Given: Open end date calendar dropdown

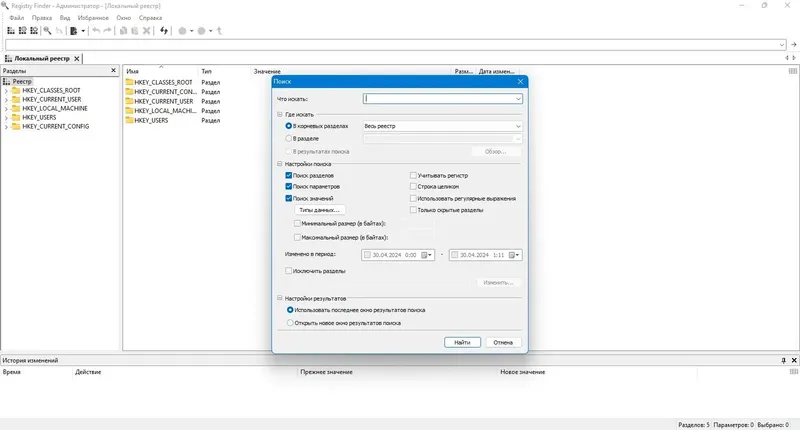Looking at the screenshot, I should [x=514, y=255].
